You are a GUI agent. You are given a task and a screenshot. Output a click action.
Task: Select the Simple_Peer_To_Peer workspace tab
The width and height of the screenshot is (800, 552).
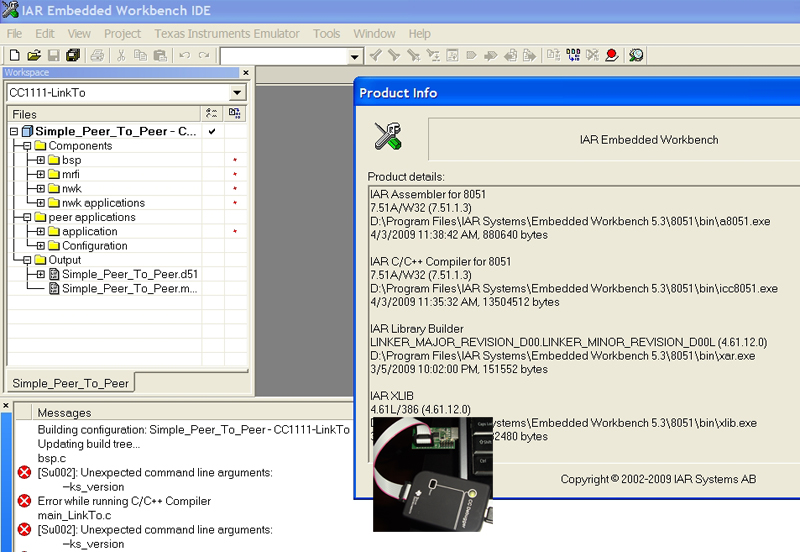(x=70, y=383)
